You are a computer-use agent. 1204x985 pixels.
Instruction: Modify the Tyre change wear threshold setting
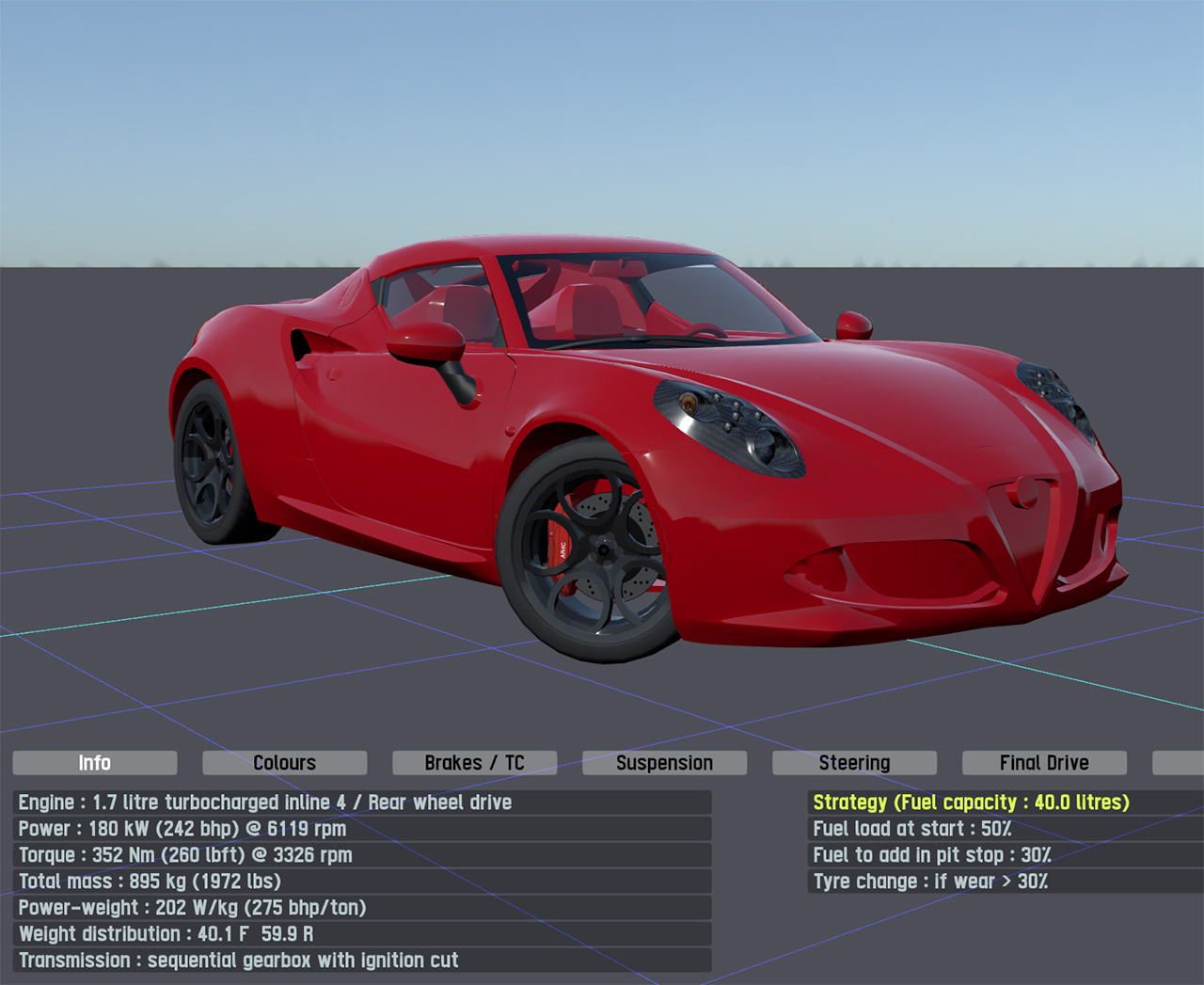click(x=1006, y=882)
